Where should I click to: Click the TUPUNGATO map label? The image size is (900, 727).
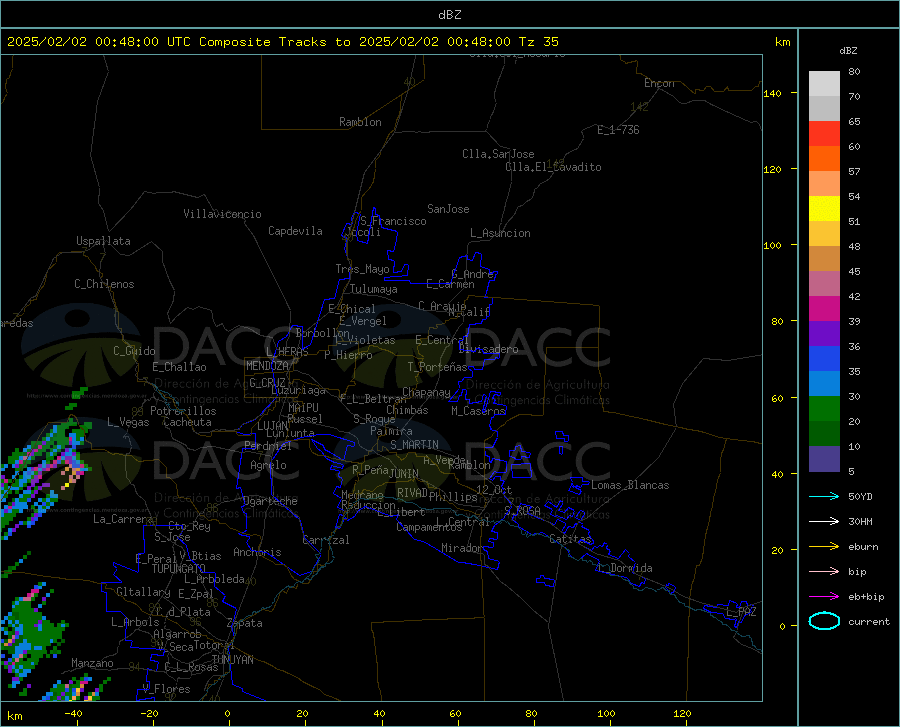click(x=179, y=569)
